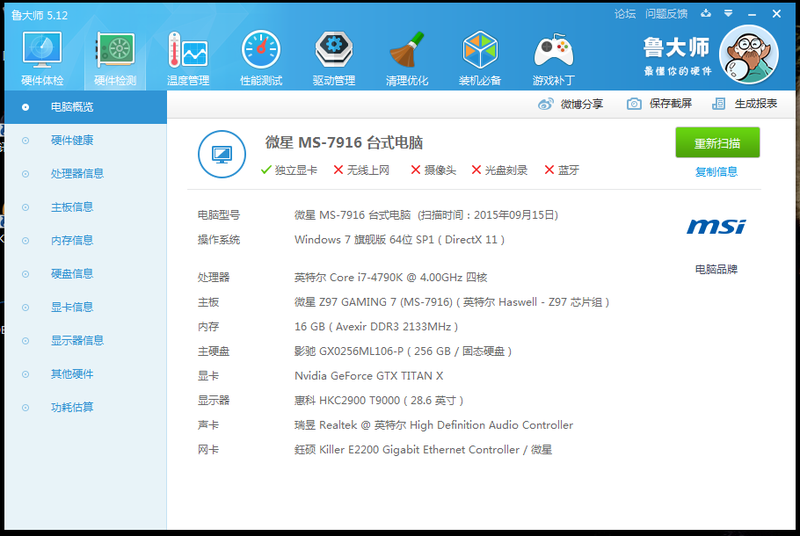Click the Z97 GAMING 7 motherboard value
The width and height of the screenshot is (800, 536).
(x=452, y=302)
